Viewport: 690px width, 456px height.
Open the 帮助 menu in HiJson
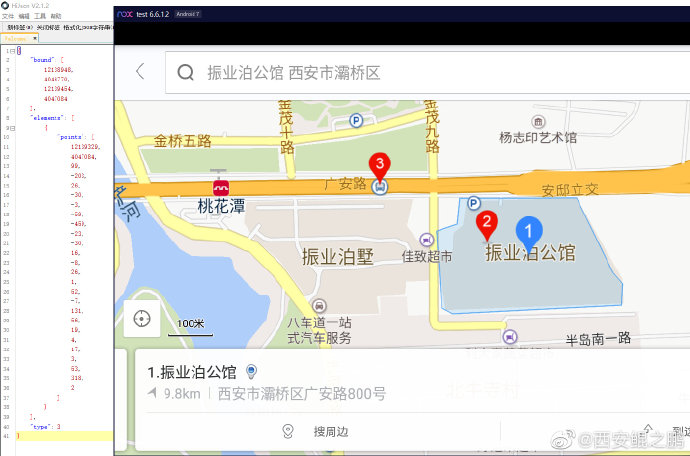(56, 16)
